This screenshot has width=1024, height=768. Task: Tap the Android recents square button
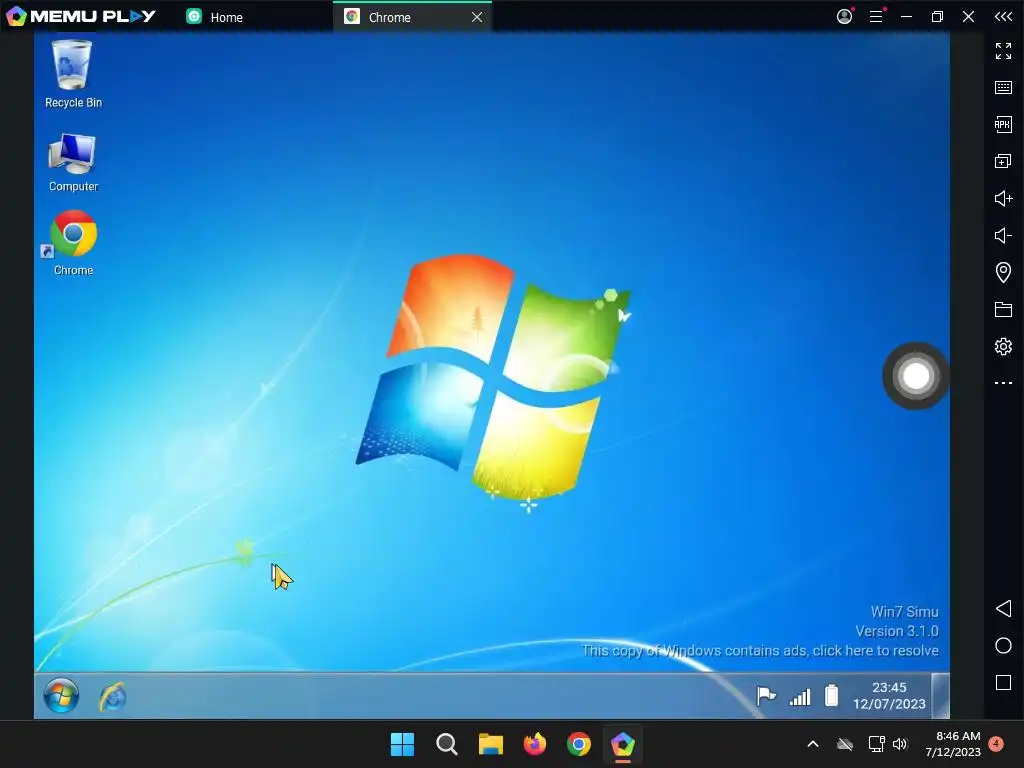[1003, 682]
